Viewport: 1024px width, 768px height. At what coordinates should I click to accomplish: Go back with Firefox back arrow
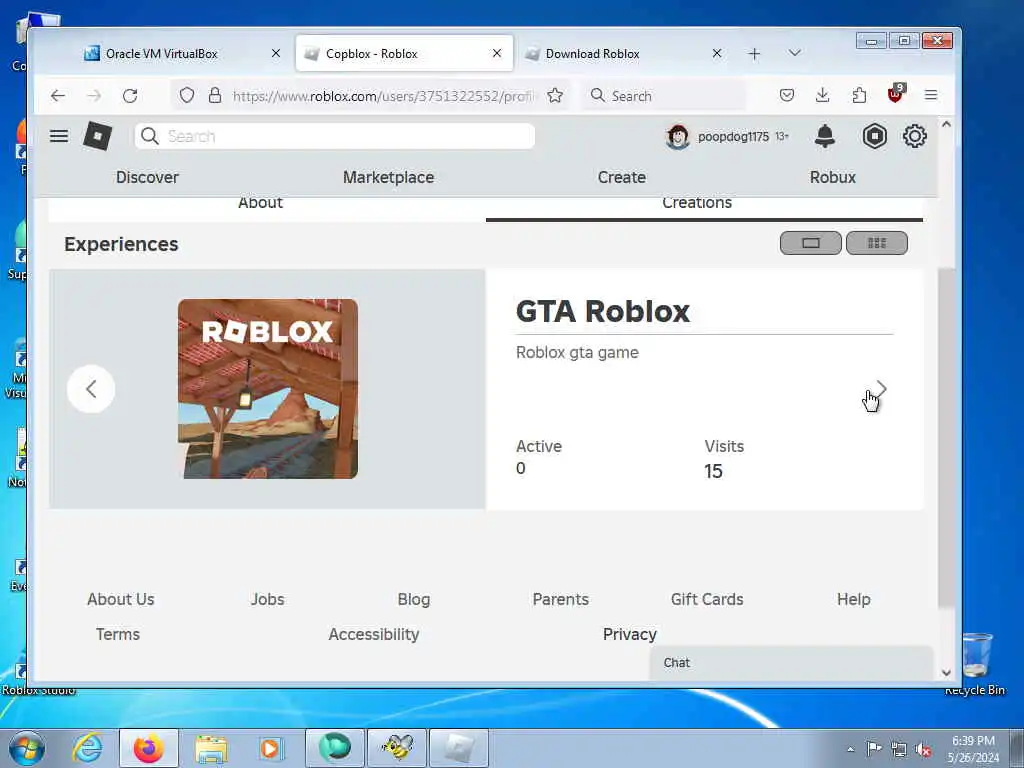58,96
